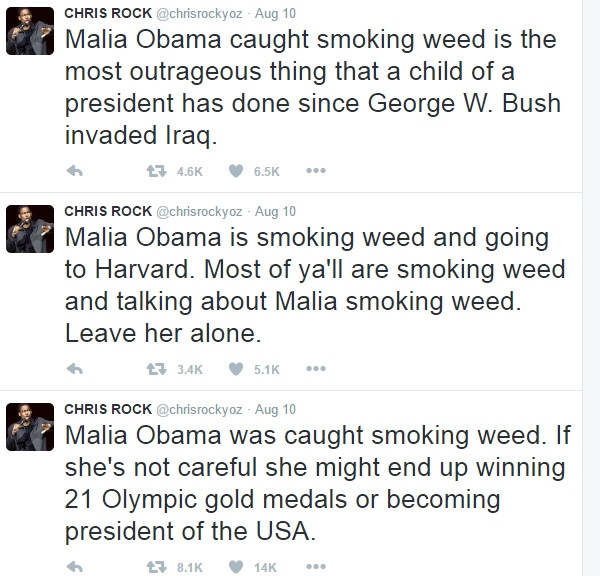
Task: Retweet the tweet with 8.1K retweets
Action: 157,567
